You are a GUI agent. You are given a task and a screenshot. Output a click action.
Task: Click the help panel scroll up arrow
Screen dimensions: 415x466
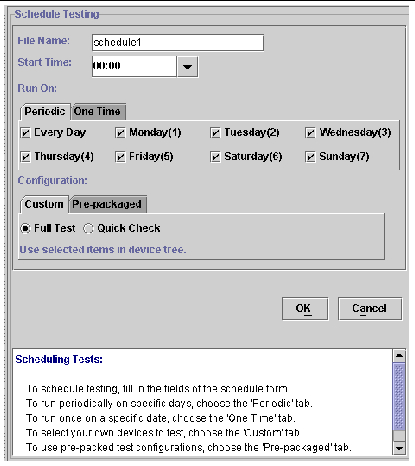tap(399, 356)
